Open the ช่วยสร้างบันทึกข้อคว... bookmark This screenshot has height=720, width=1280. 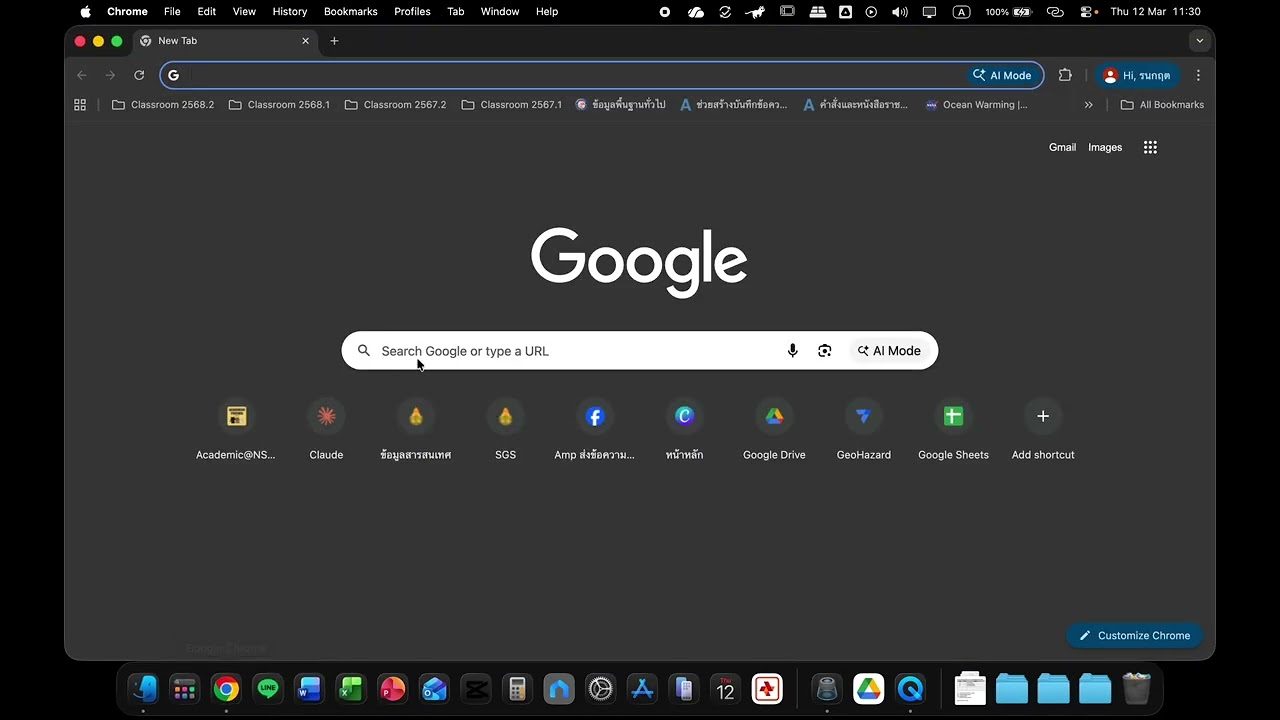click(x=733, y=104)
